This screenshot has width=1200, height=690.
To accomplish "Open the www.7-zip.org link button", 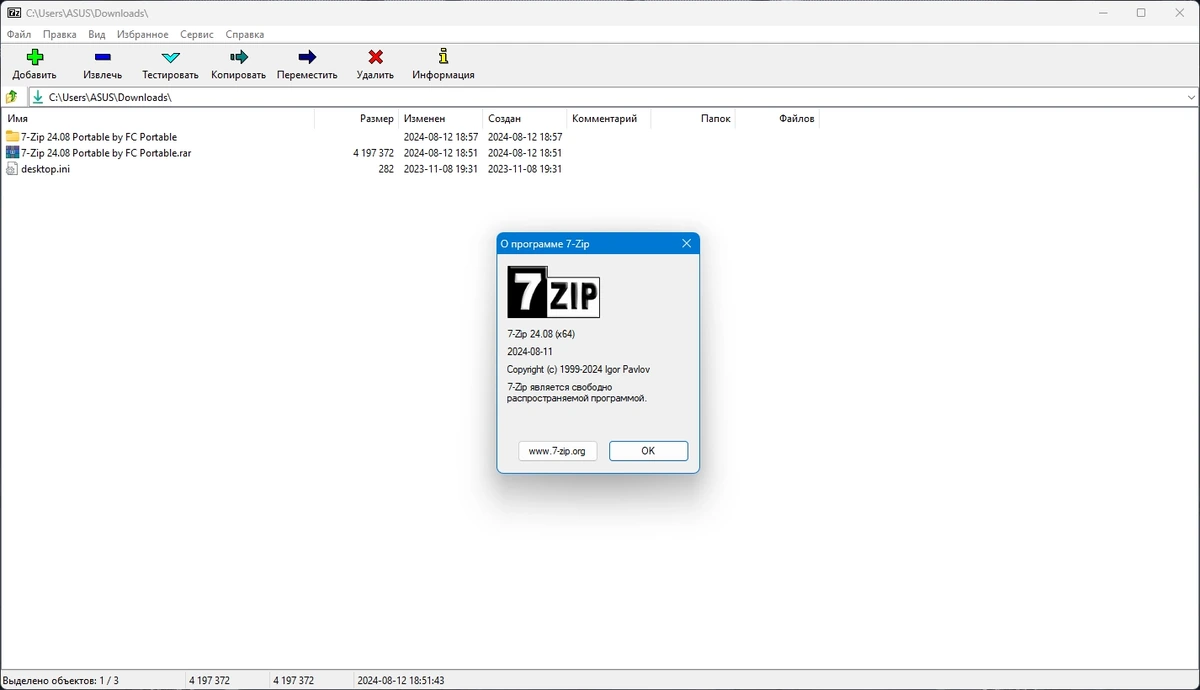I will coord(557,451).
